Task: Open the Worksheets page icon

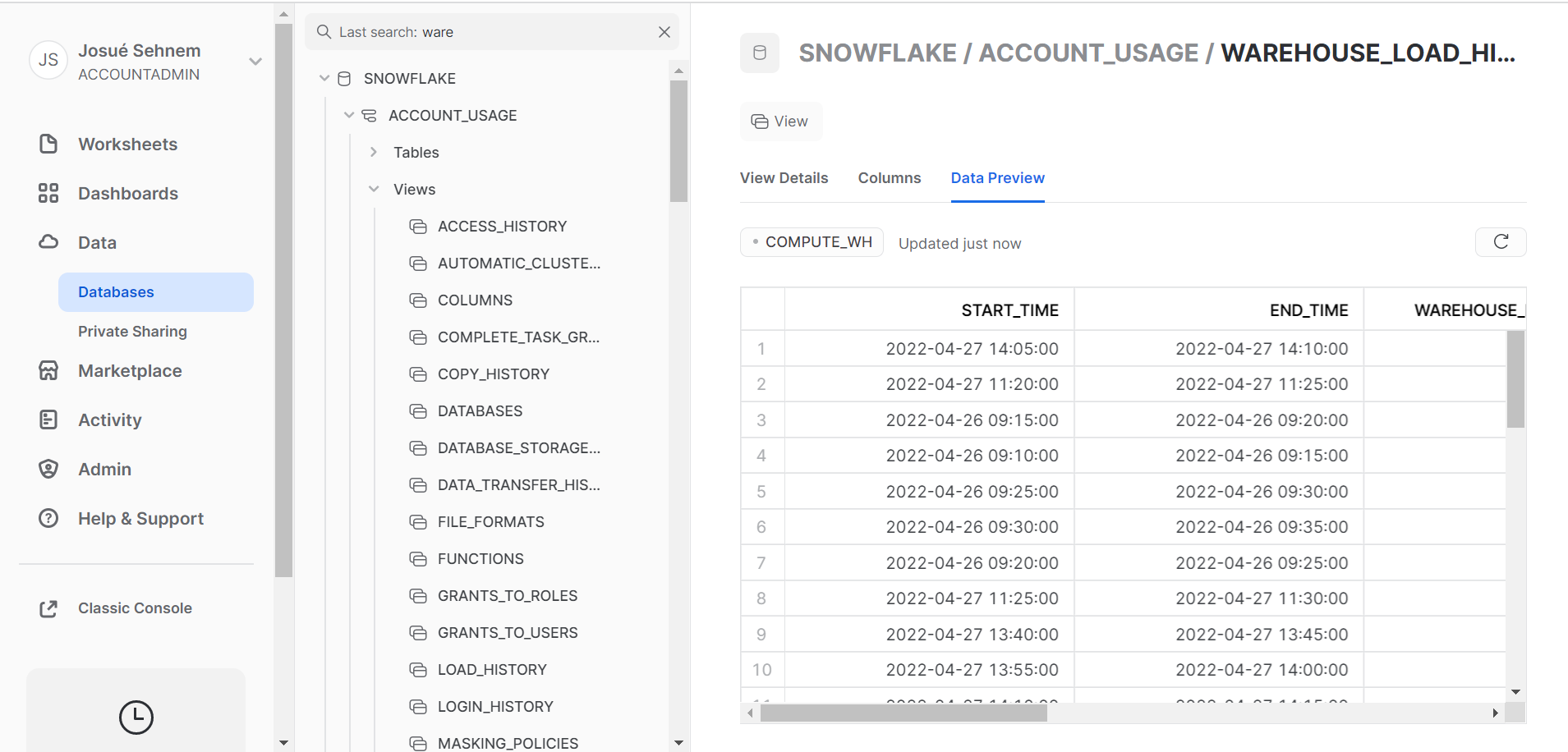Action: pos(48,144)
